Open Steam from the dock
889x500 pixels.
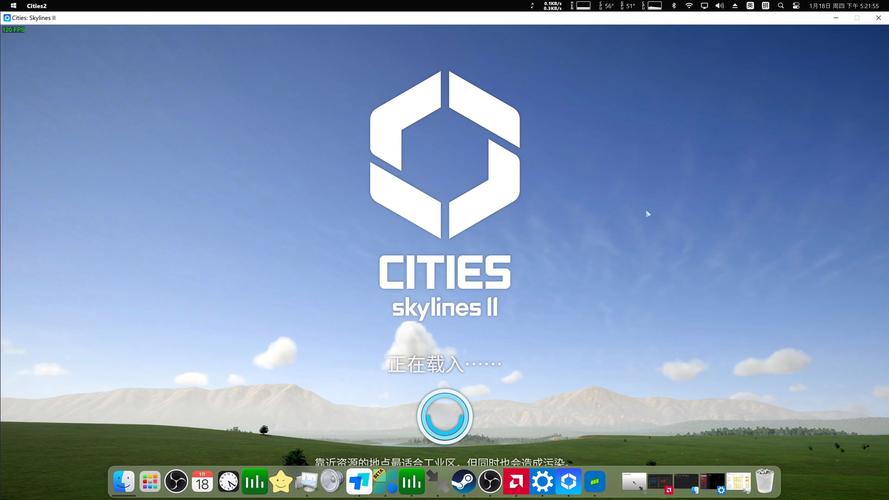click(463, 482)
